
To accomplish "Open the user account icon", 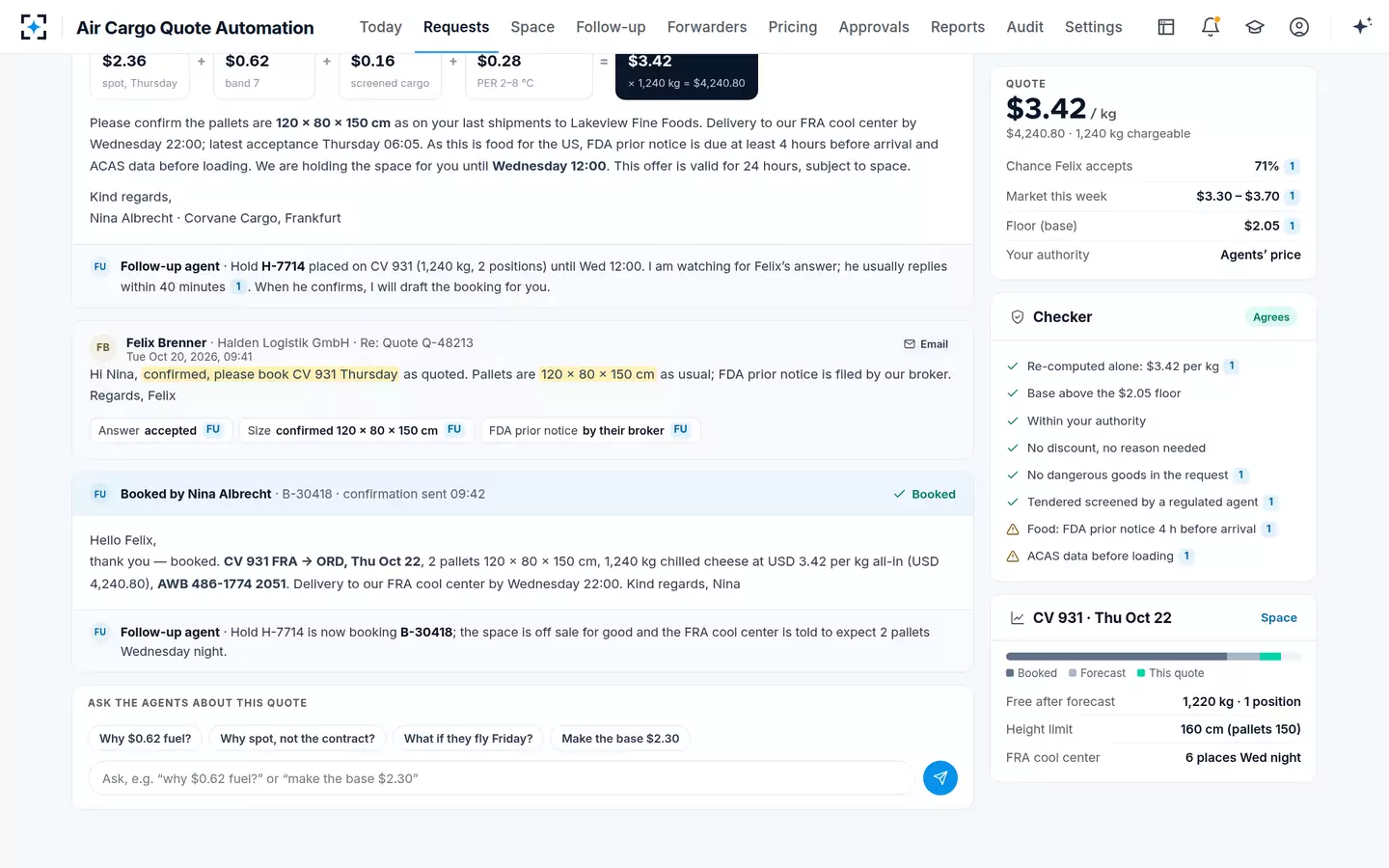I will tap(1299, 27).
